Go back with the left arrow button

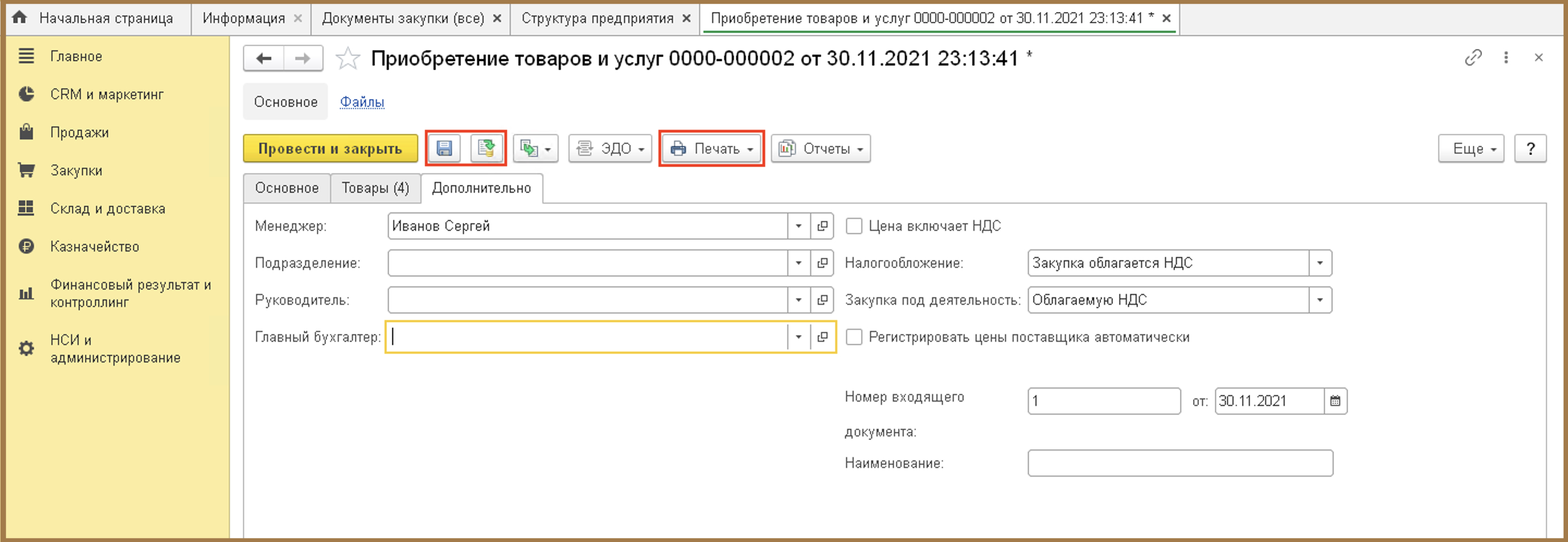[x=264, y=58]
